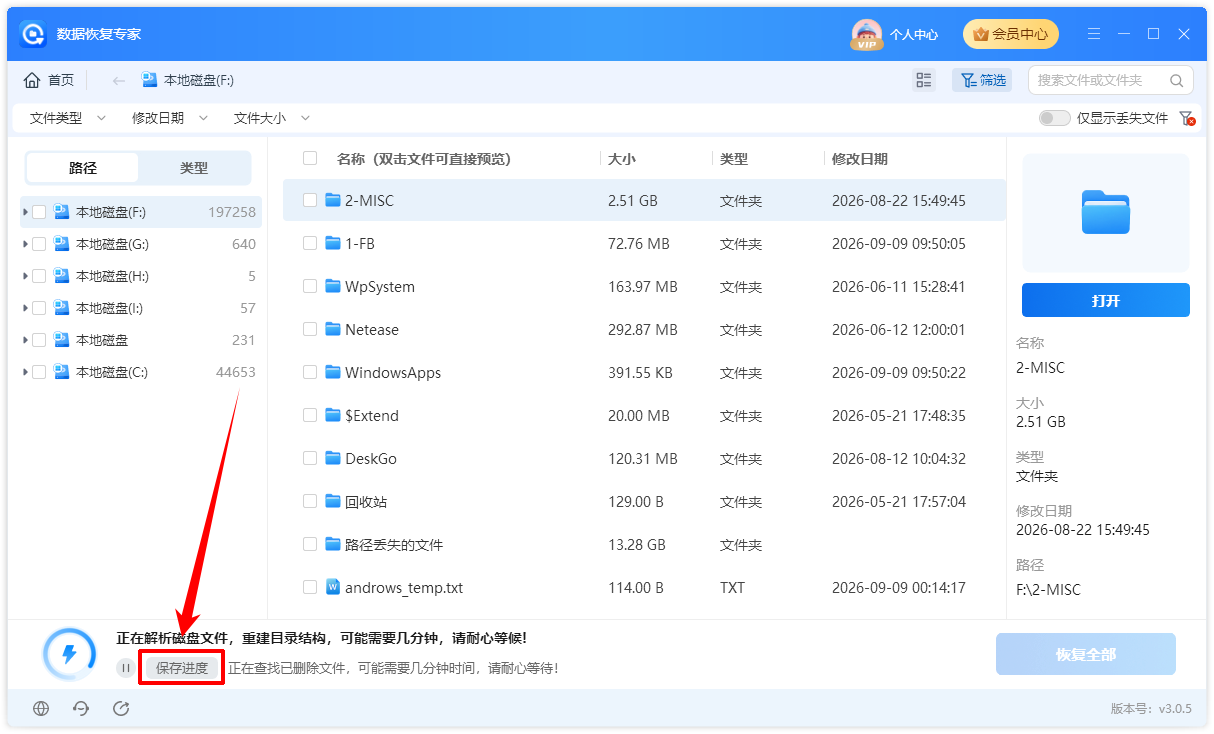The width and height of the screenshot is (1214, 734).
Task: Expand the 本地磁盘(F:) tree node
Action: click(25, 212)
